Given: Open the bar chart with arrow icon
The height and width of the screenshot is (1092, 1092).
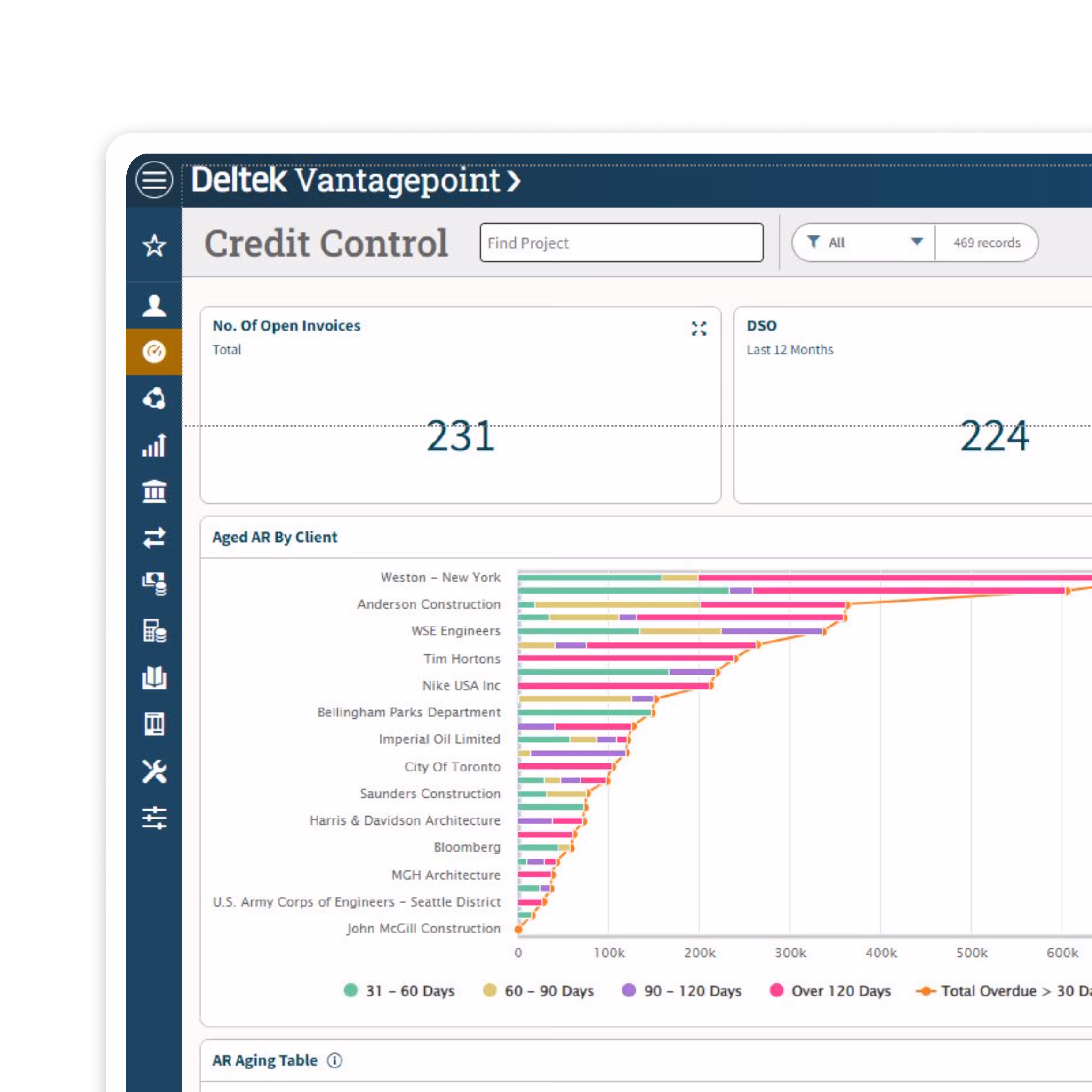Looking at the screenshot, I should point(154,445).
